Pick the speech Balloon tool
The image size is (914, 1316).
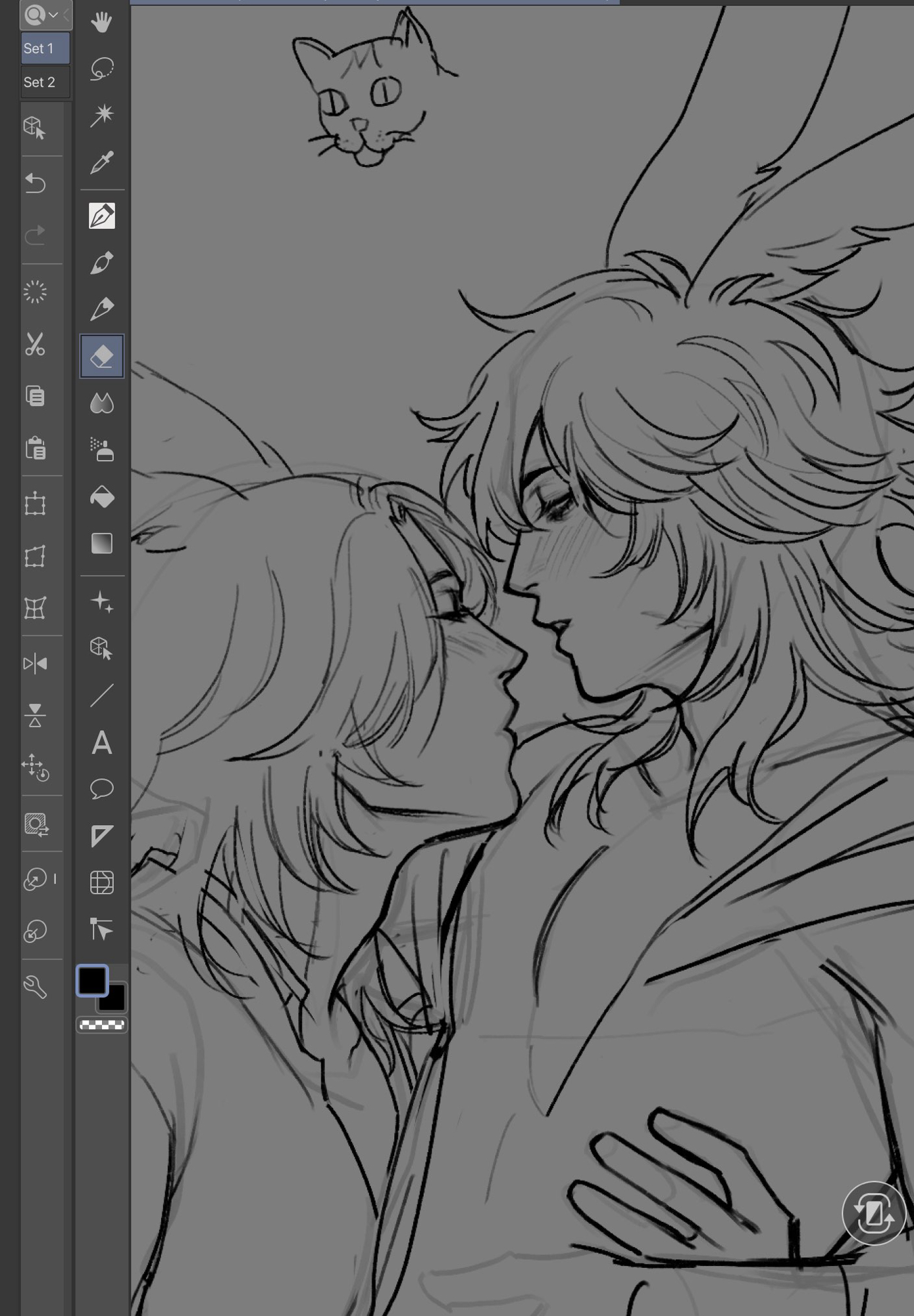tap(101, 788)
